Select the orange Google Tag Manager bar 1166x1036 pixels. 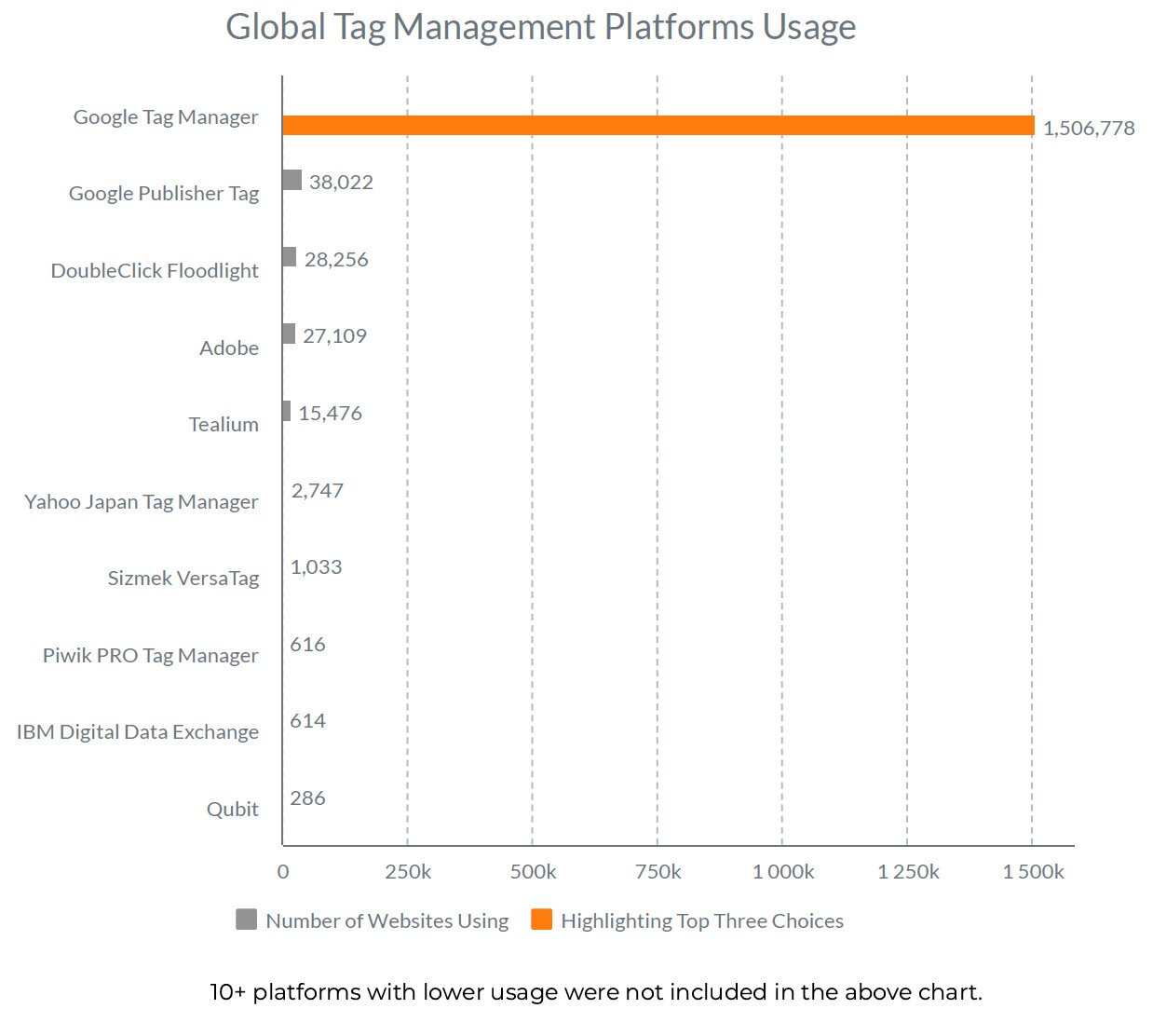point(658,125)
